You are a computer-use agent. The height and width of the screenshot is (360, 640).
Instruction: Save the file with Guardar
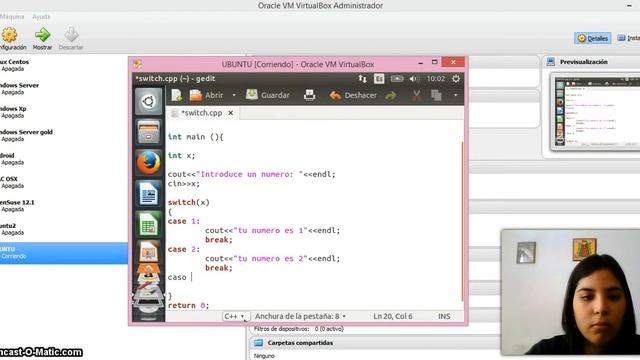click(268, 95)
